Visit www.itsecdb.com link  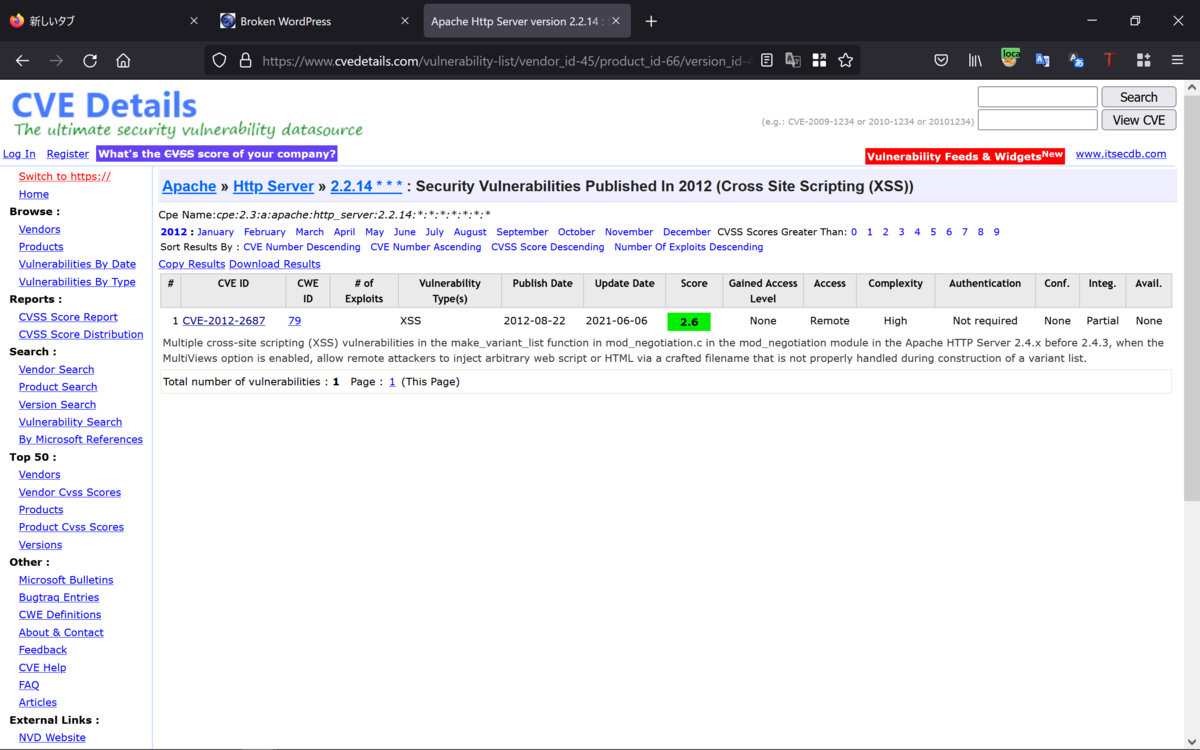pos(1121,154)
